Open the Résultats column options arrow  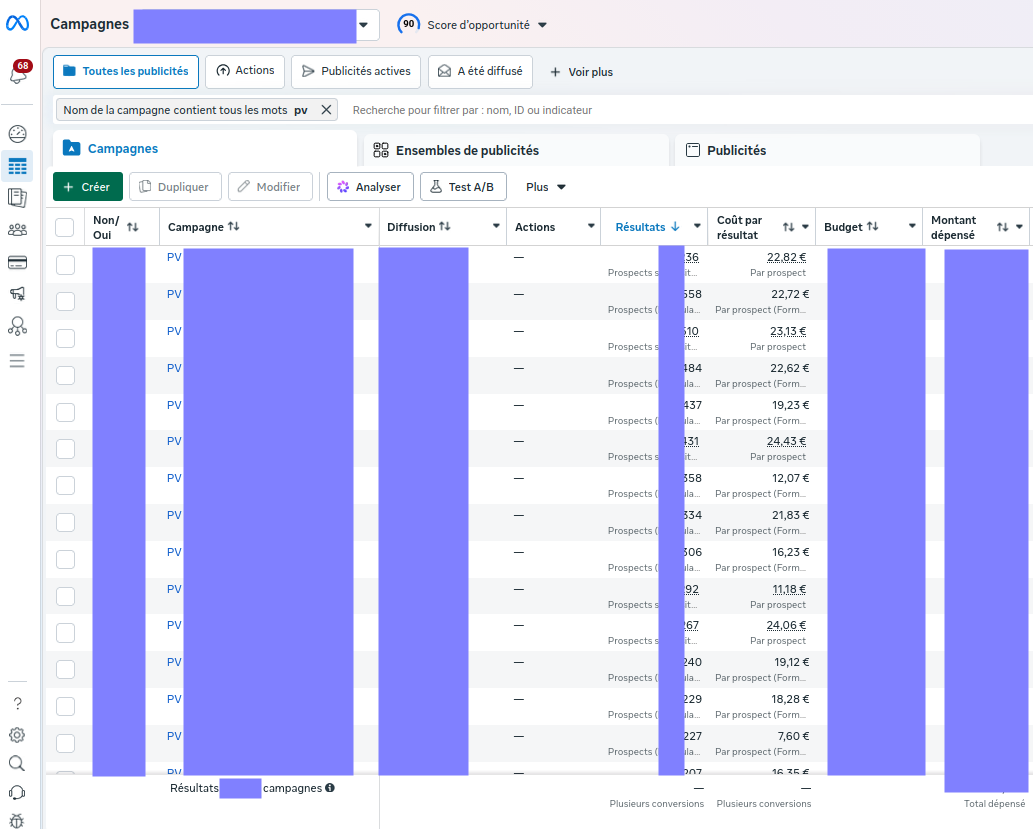click(697, 226)
